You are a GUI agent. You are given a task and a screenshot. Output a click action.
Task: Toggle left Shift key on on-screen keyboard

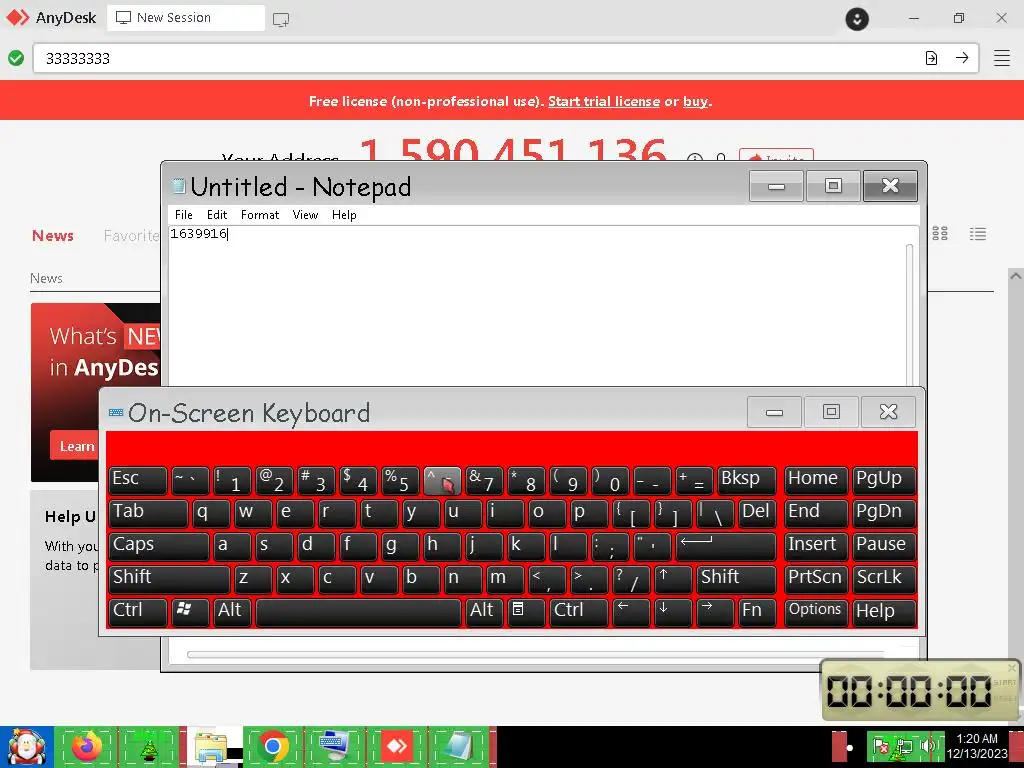tap(169, 579)
